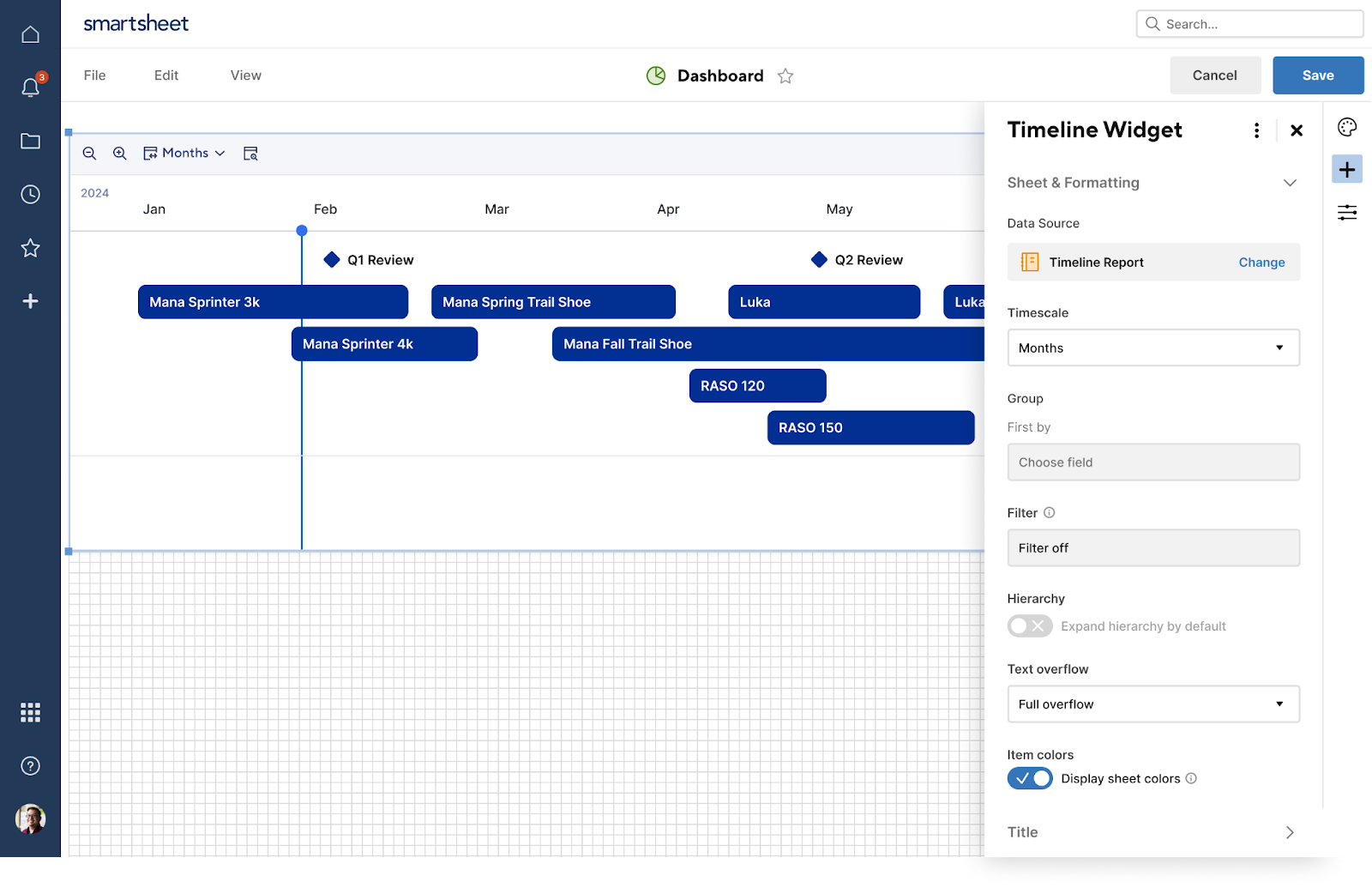1372x888 pixels.
Task: Click the green Dashboard pie icon
Action: (656, 76)
